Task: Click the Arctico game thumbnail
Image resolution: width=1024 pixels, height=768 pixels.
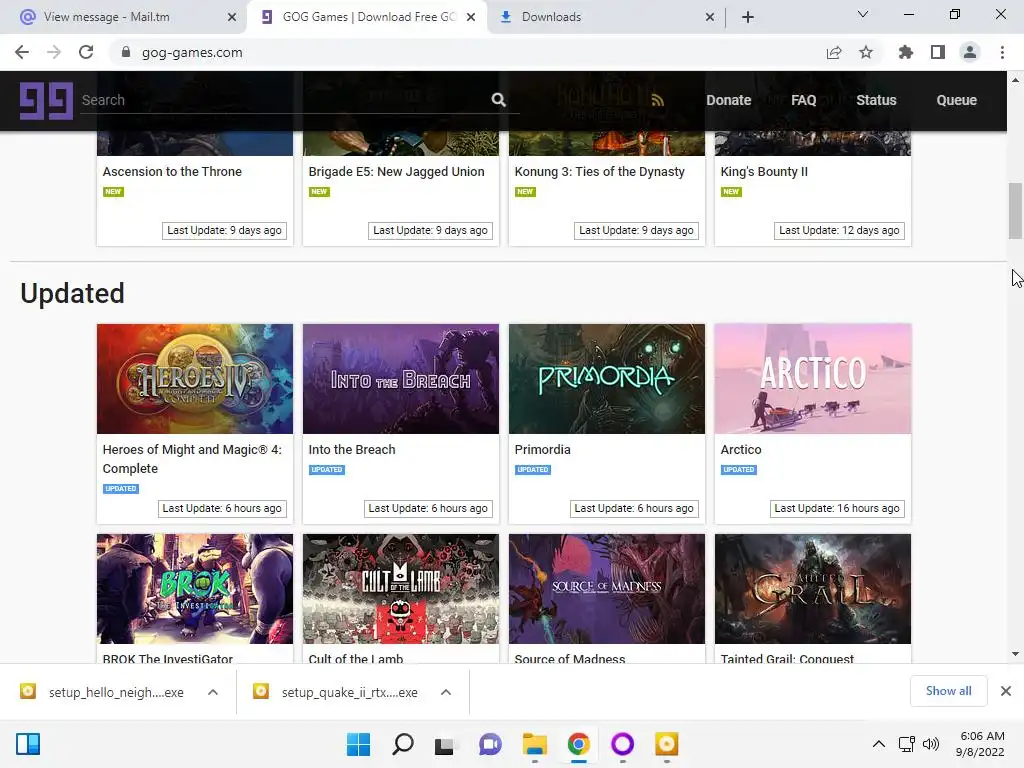Action: click(812, 379)
